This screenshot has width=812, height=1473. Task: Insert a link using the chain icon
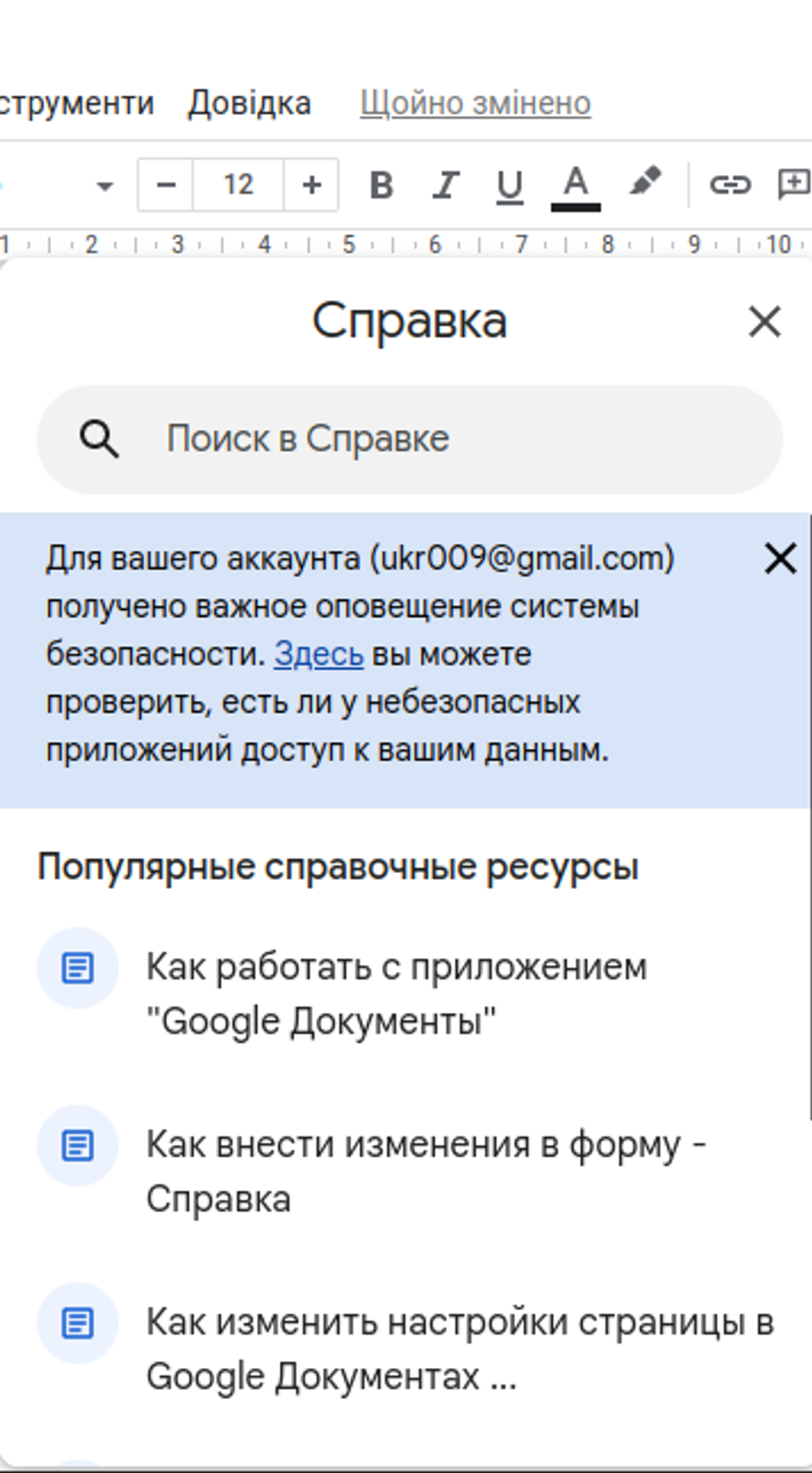point(729,185)
